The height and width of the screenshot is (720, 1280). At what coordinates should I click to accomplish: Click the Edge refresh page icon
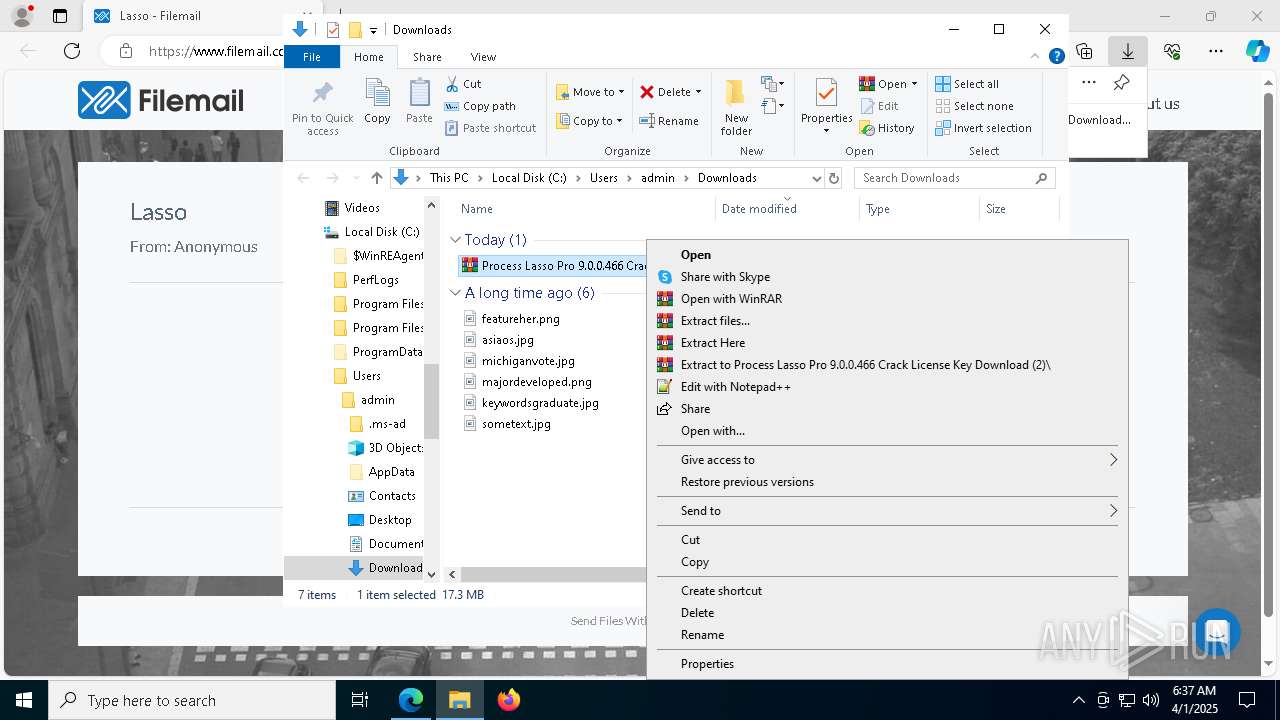pyautogui.click(x=72, y=51)
